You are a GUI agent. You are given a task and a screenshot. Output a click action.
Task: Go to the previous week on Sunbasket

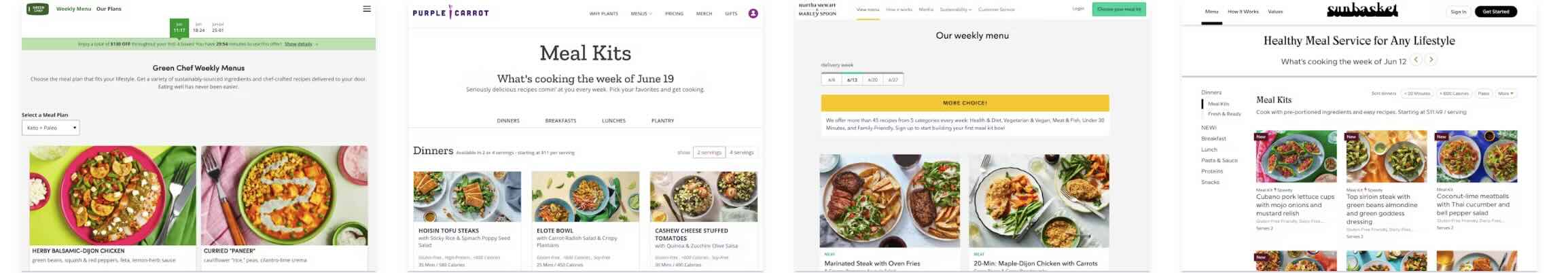[x=1416, y=60]
